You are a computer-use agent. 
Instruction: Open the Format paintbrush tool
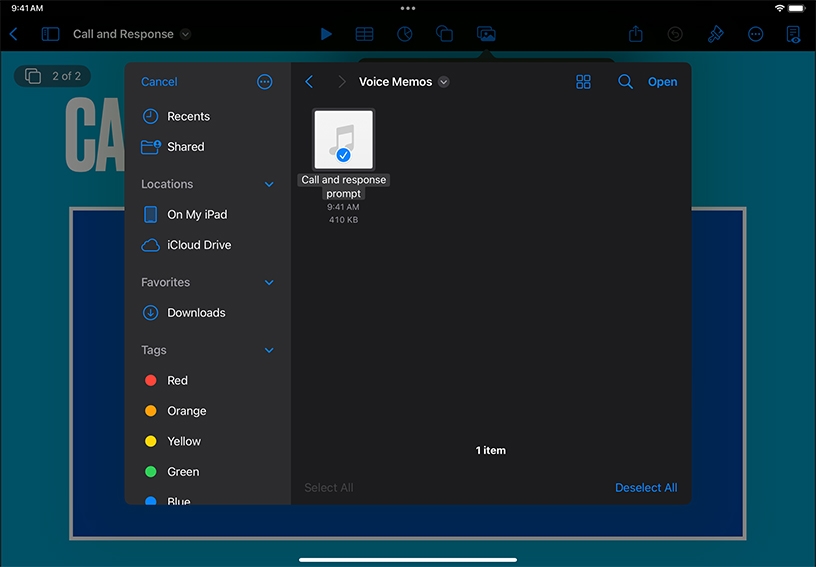point(715,34)
